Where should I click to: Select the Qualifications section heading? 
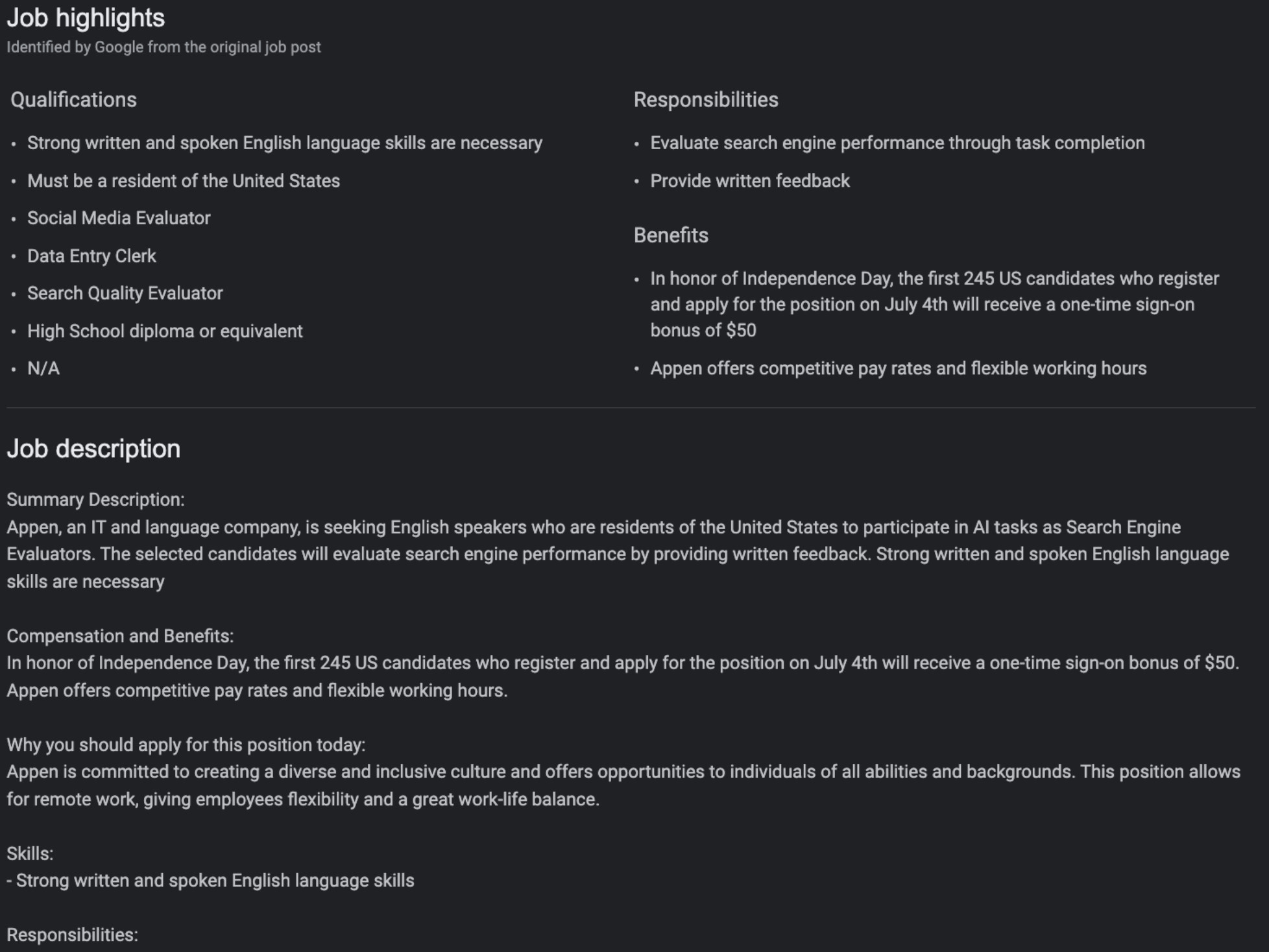coord(73,100)
